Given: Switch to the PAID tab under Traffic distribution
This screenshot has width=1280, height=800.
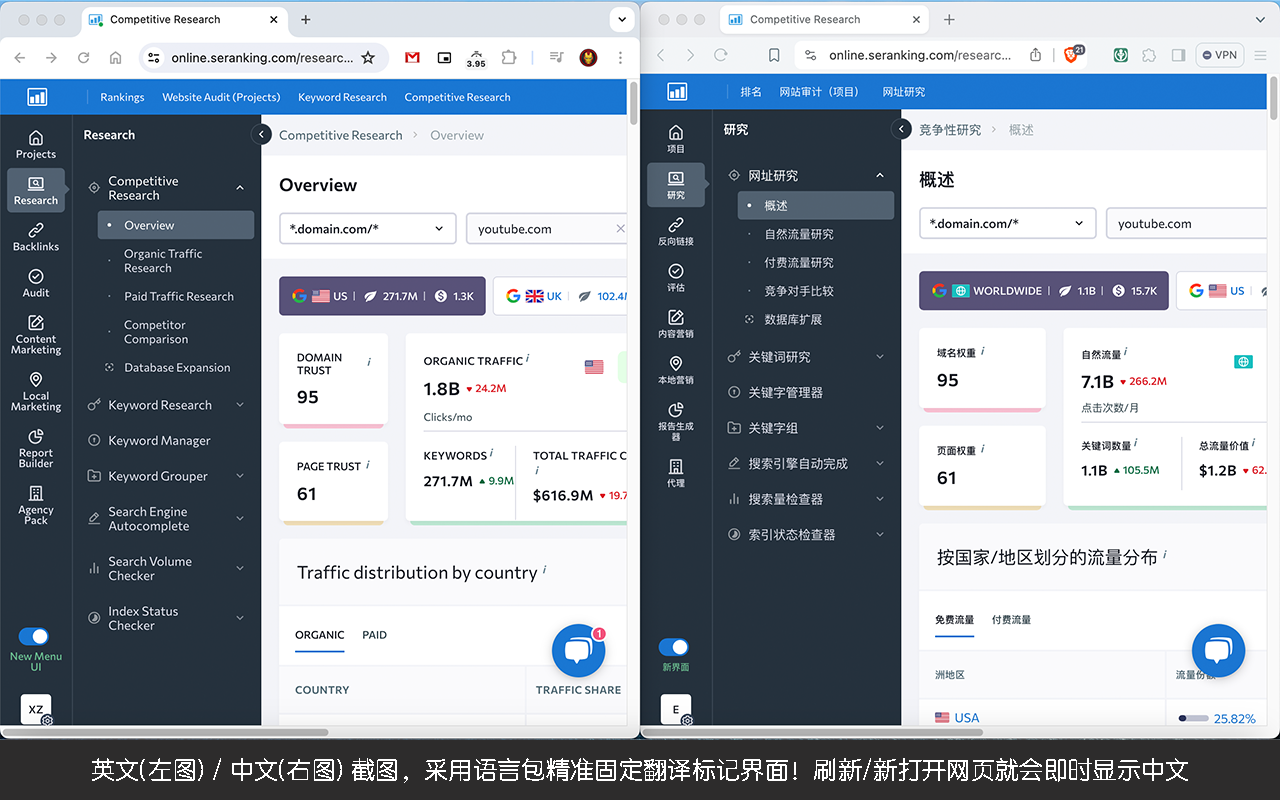Looking at the screenshot, I should [x=374, y=635].
